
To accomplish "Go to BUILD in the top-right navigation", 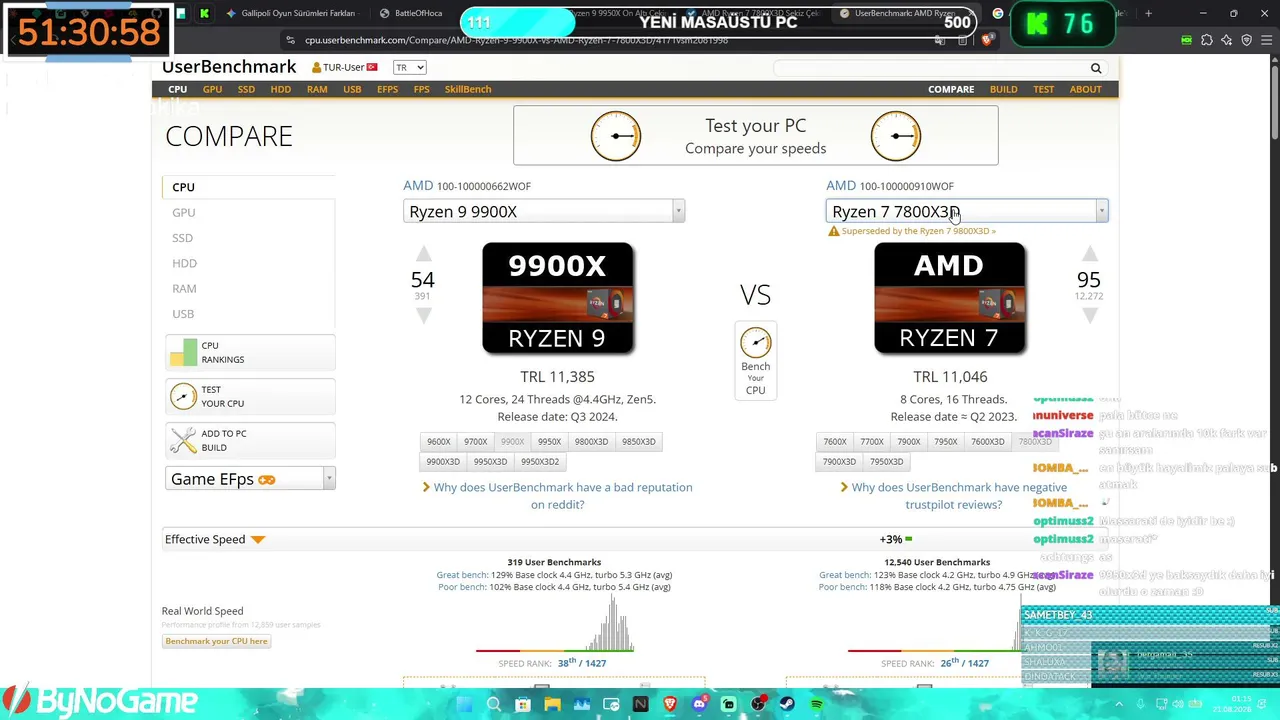I will [1003, 89].
